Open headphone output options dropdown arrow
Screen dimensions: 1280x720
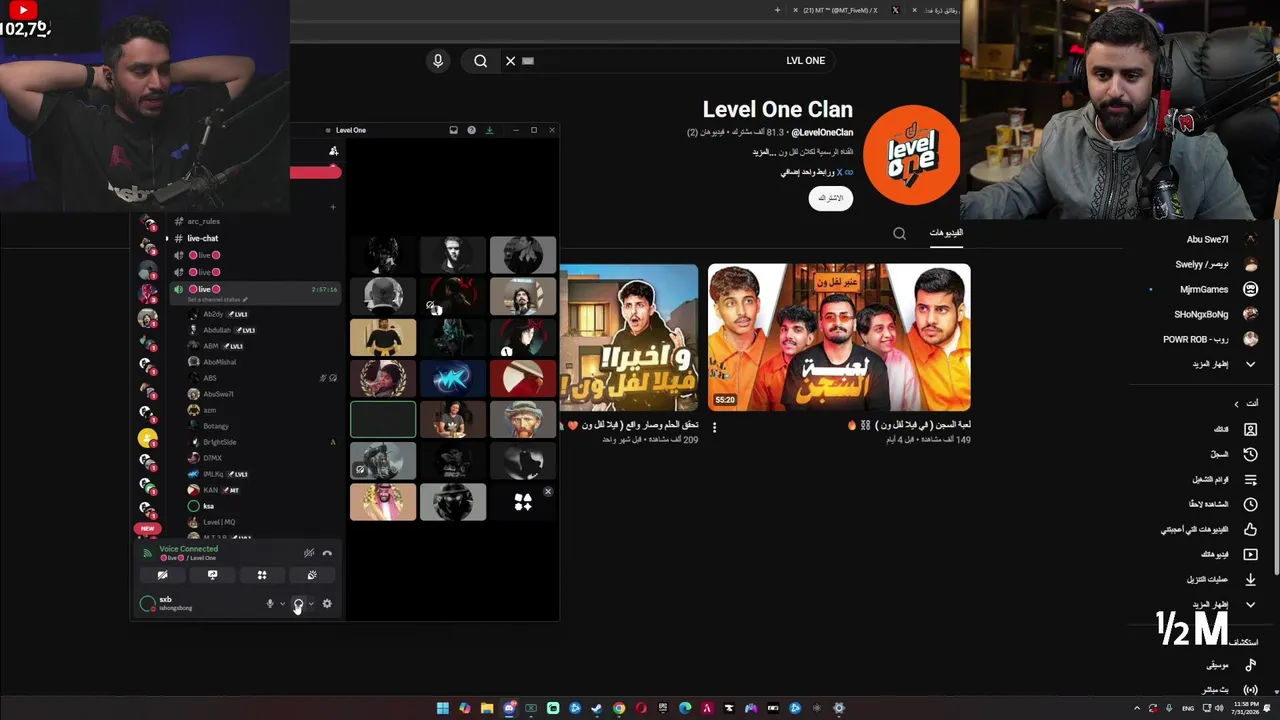tap(311, 604)
